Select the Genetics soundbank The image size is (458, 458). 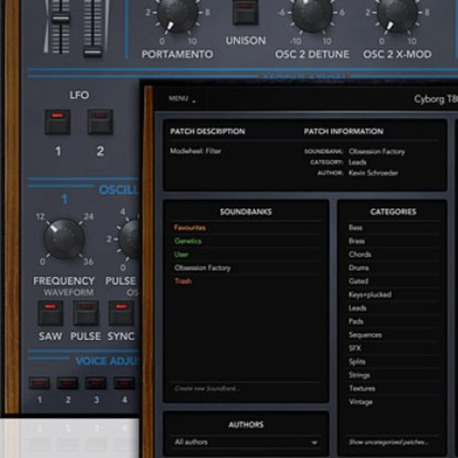tap(246, 241)
